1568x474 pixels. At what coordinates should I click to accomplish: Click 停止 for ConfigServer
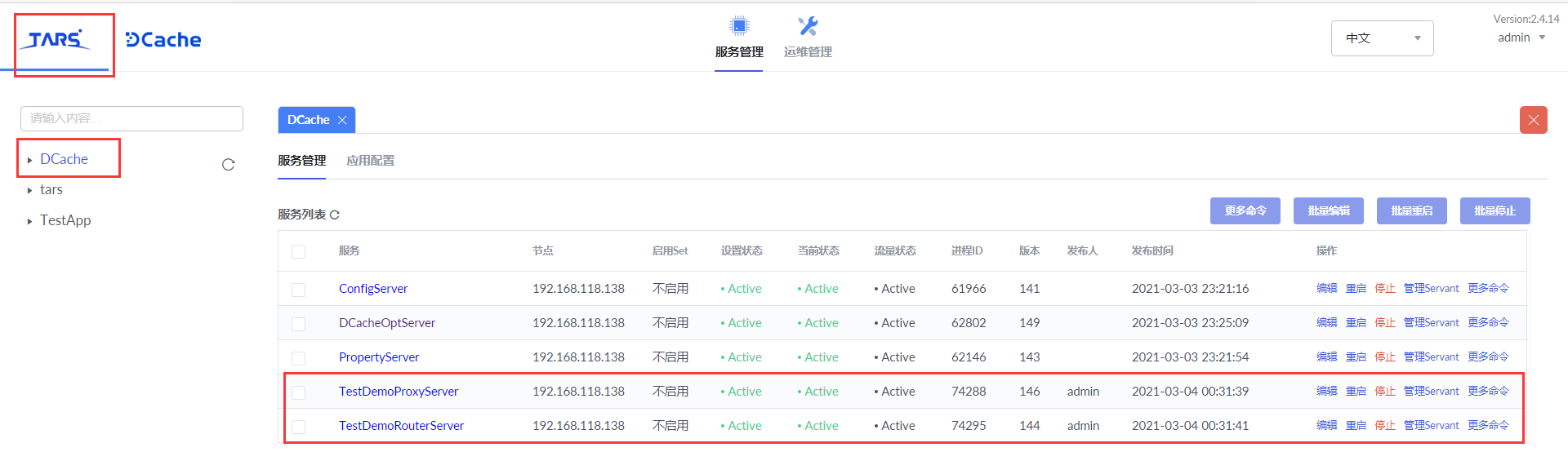click(1386, 288)
